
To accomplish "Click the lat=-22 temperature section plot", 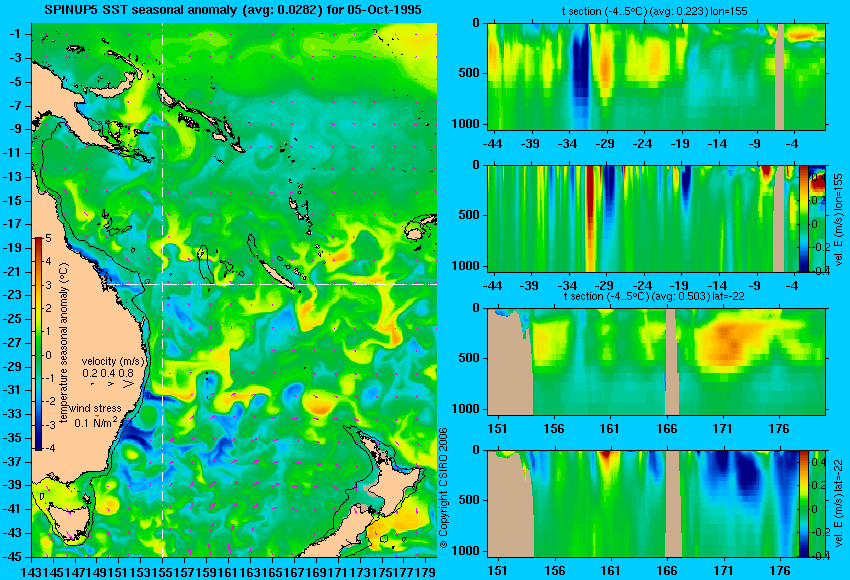I will click(657, 362).
